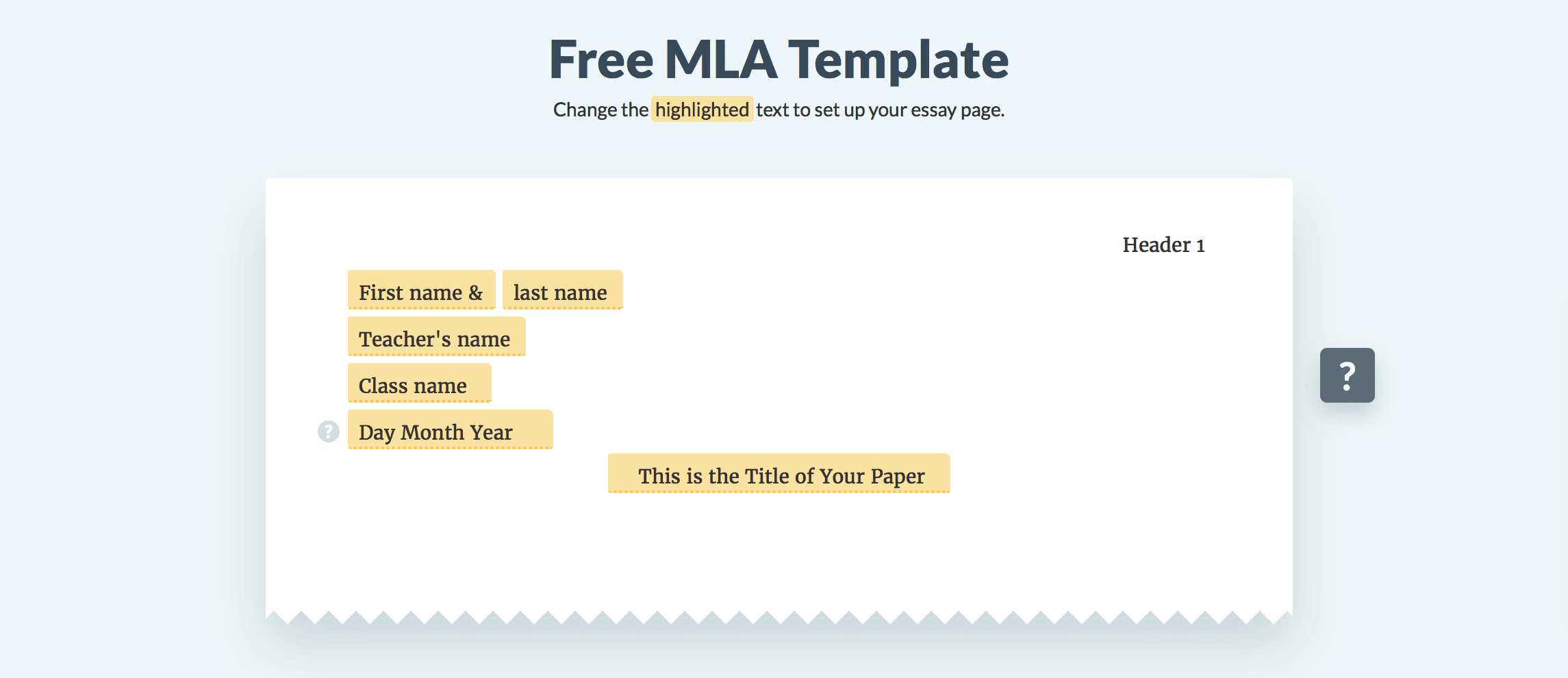Click the blank page area below the title
Image resolution: width=1568 pixels, height=678 pixels.
(x=779, y=548)
